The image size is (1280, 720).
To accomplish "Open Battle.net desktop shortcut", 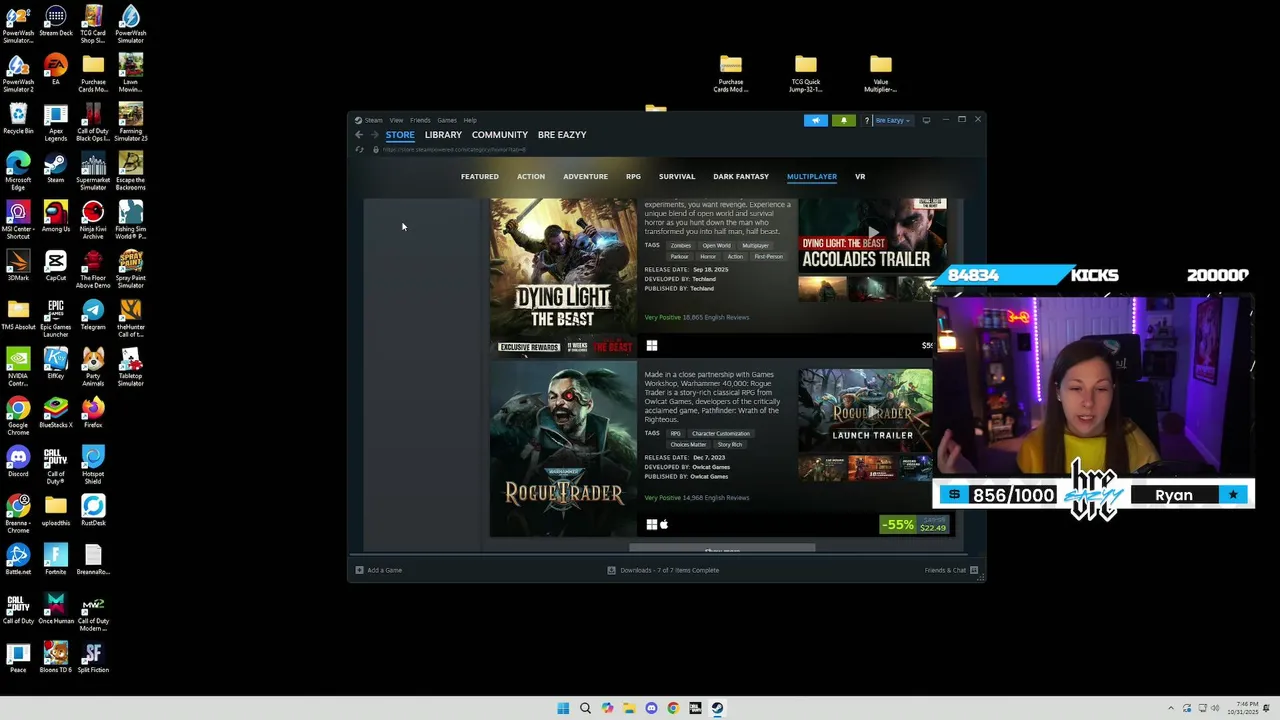I will (x=18, y=559).
